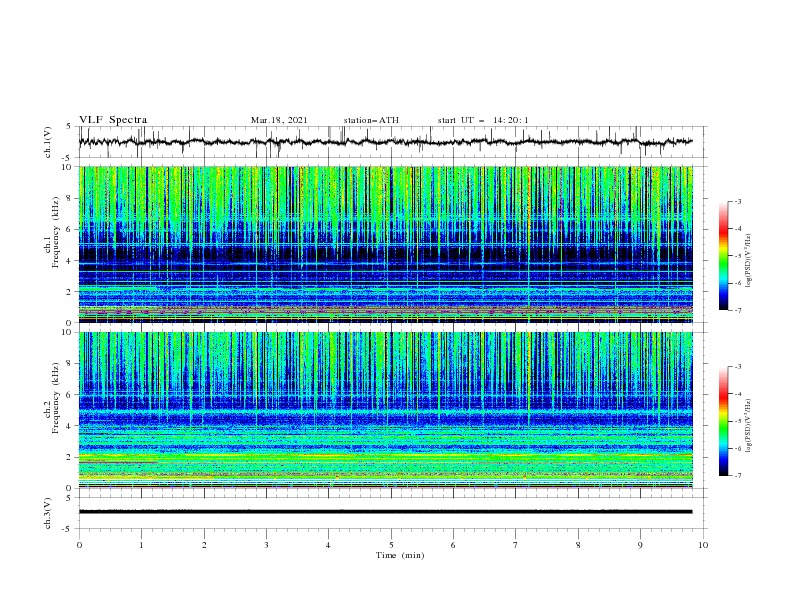Click inside the ch.1 spectrogram panel
Viewport: 792px width, 612px height.
tap(385, 244)
